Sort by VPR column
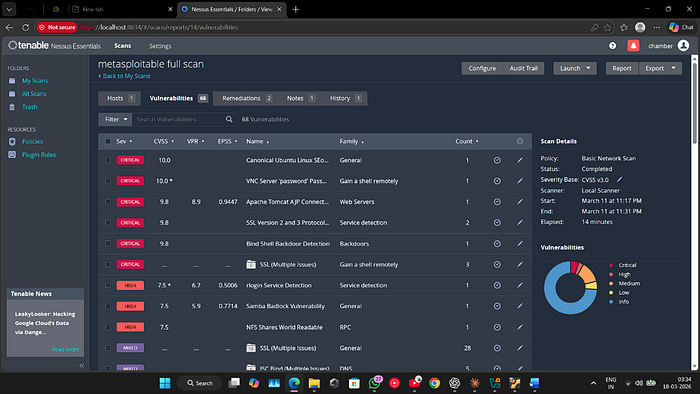 click(x=196, y=141)
